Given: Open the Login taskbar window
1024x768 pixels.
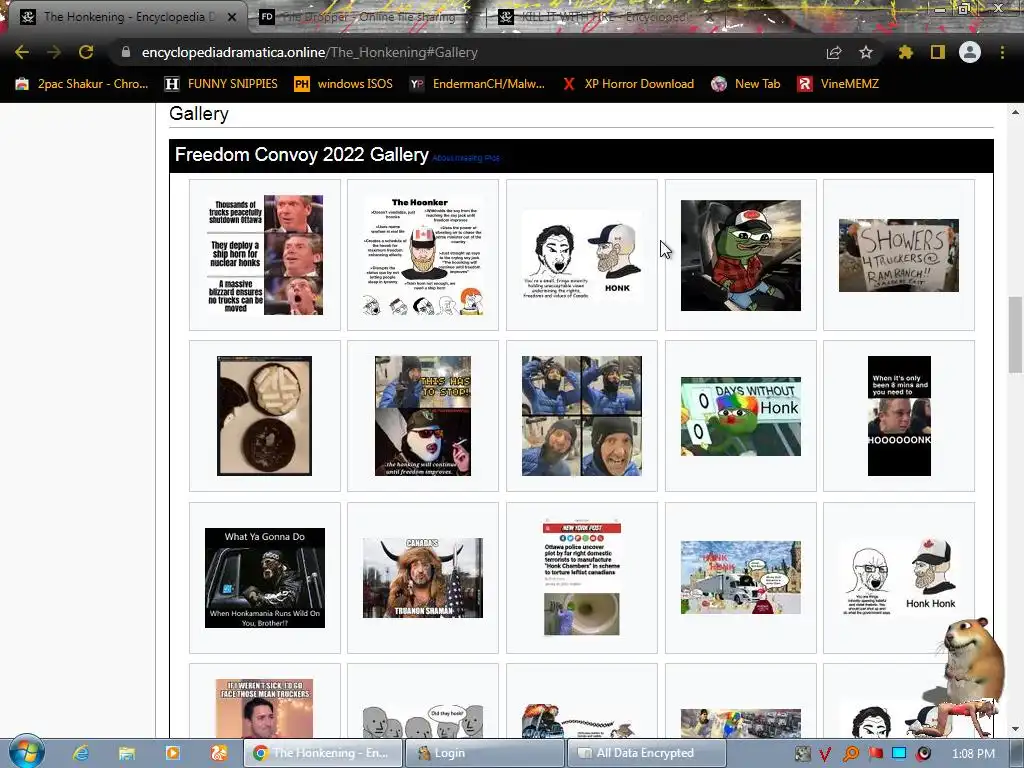Looking at the screenshot, I should [x=484, y=753].
